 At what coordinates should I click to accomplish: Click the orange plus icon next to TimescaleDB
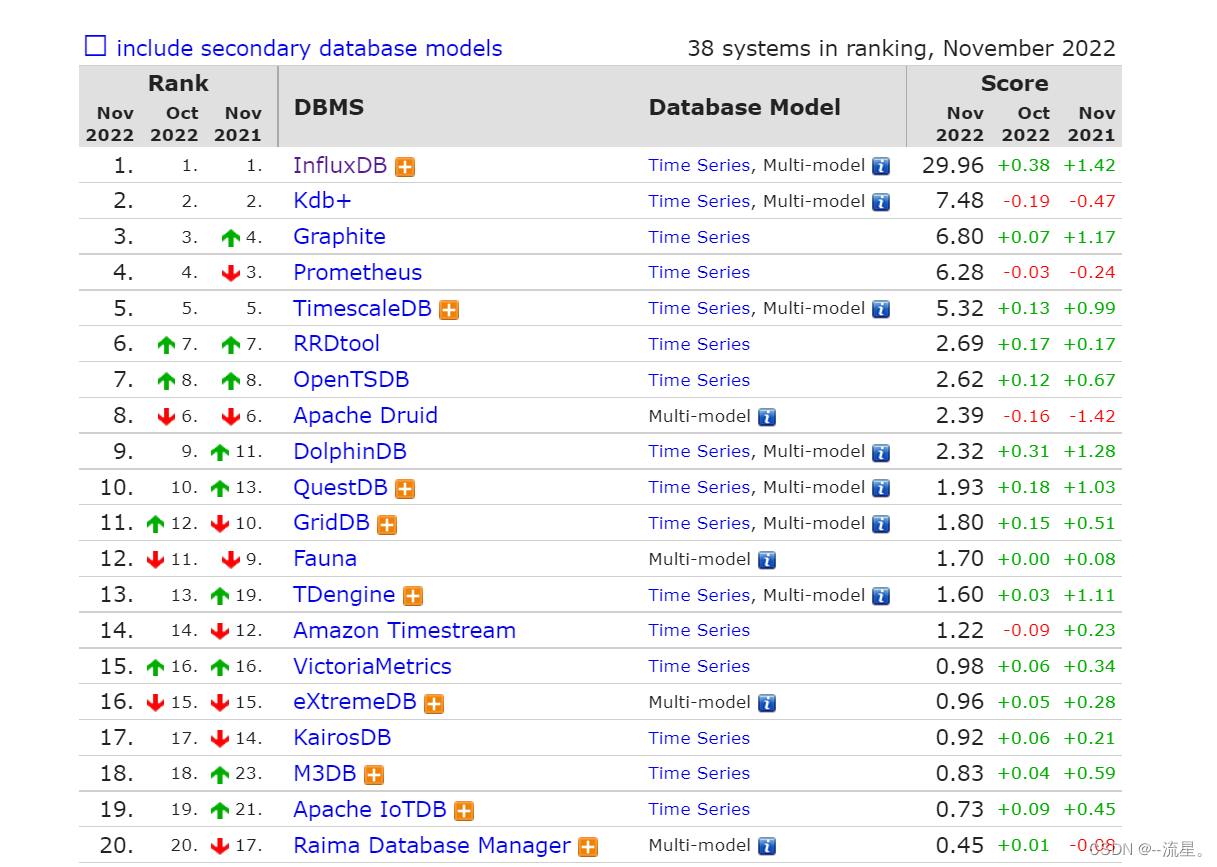(x=449, y=310)
